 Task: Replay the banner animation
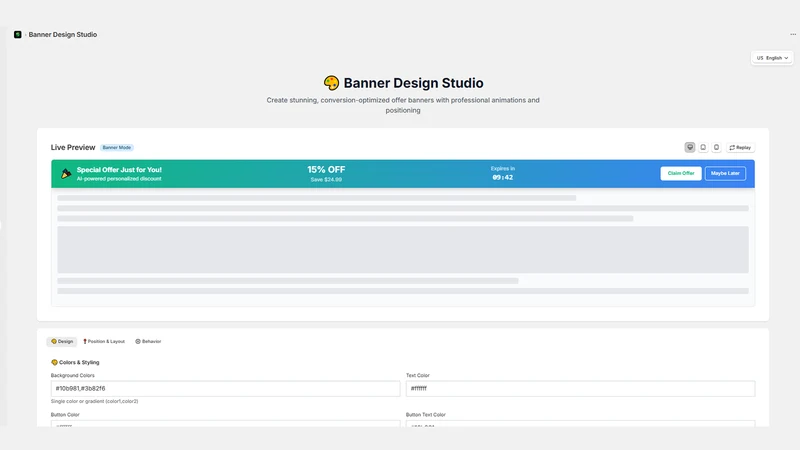click(x=740, y=147)
